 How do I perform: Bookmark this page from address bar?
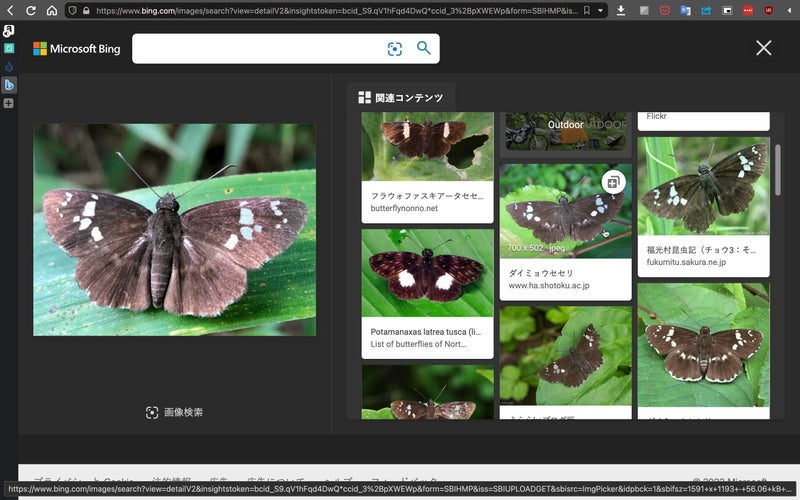[587, 10]
